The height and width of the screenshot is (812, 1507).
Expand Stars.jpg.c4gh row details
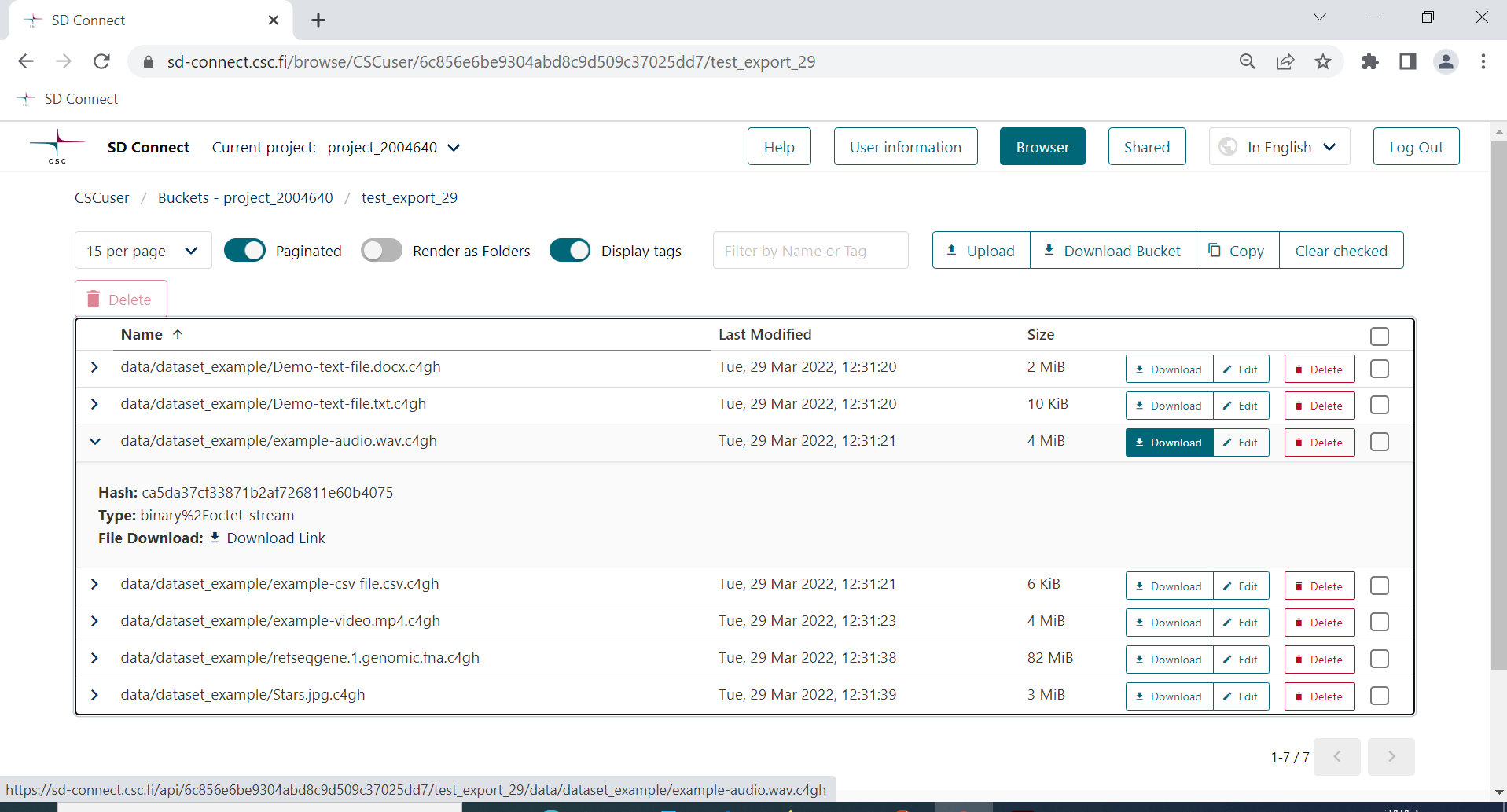click(95, 695)
